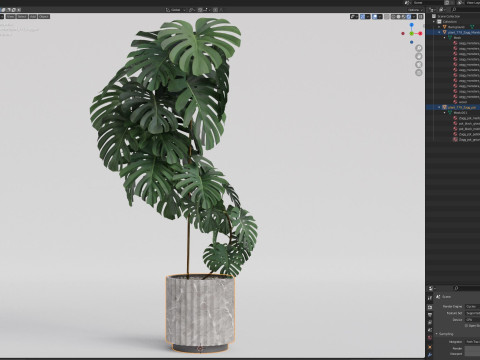This screenshot has height=360, width=480.
Task: Collapse the Collection tree node
Action: coord(434,22)
